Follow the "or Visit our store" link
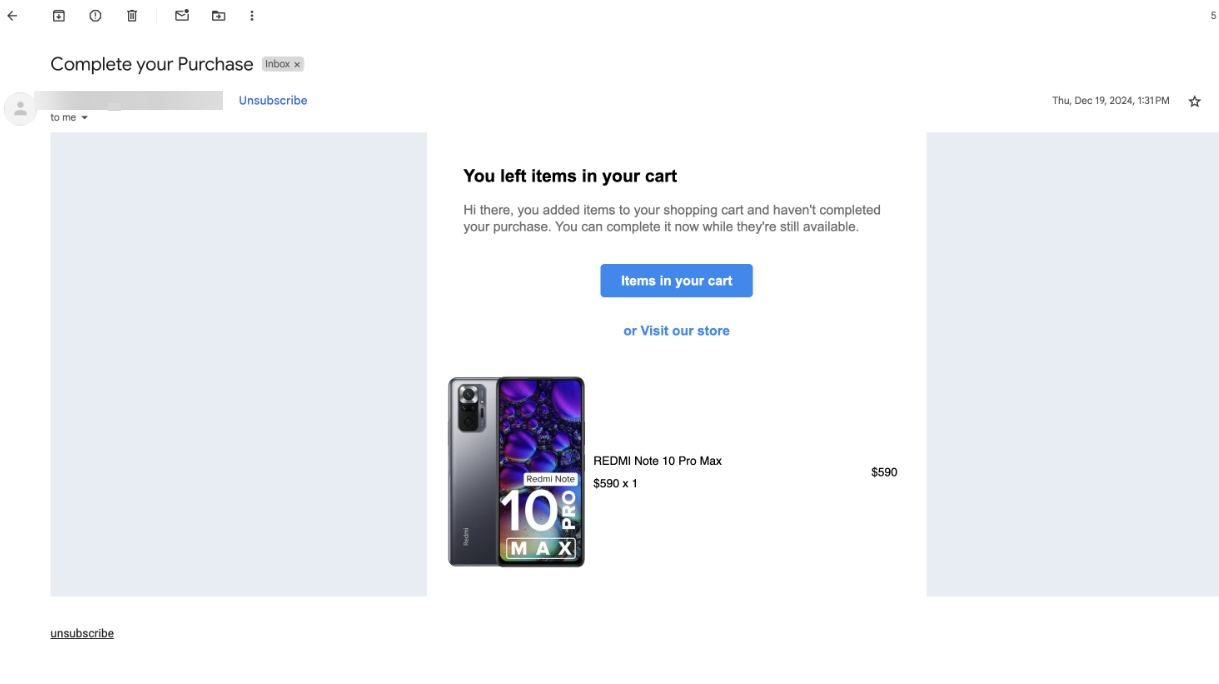The width and height of the screenshot is (1219, 684). click(676, 331)
